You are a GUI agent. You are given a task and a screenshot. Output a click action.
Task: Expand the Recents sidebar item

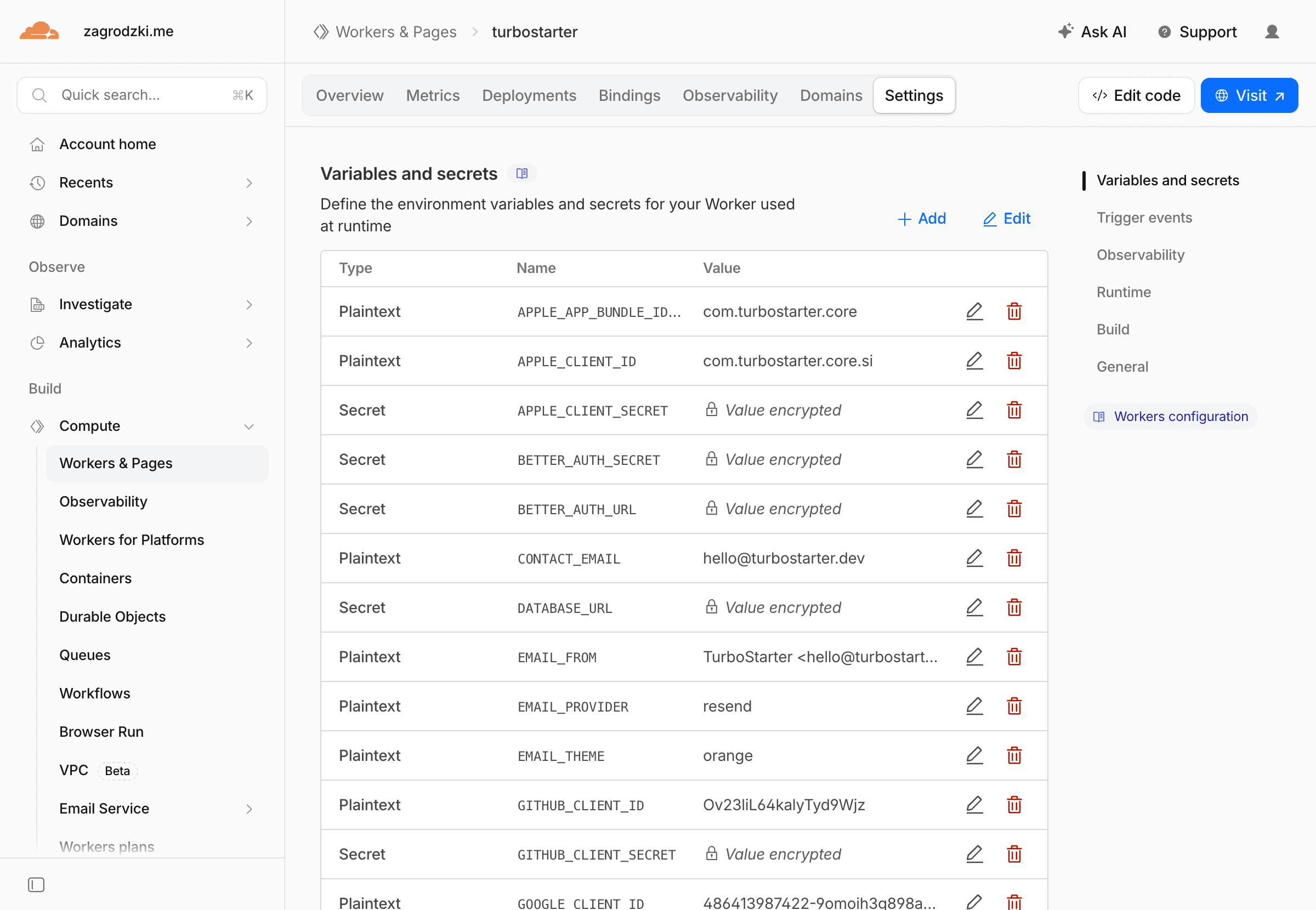142,183
